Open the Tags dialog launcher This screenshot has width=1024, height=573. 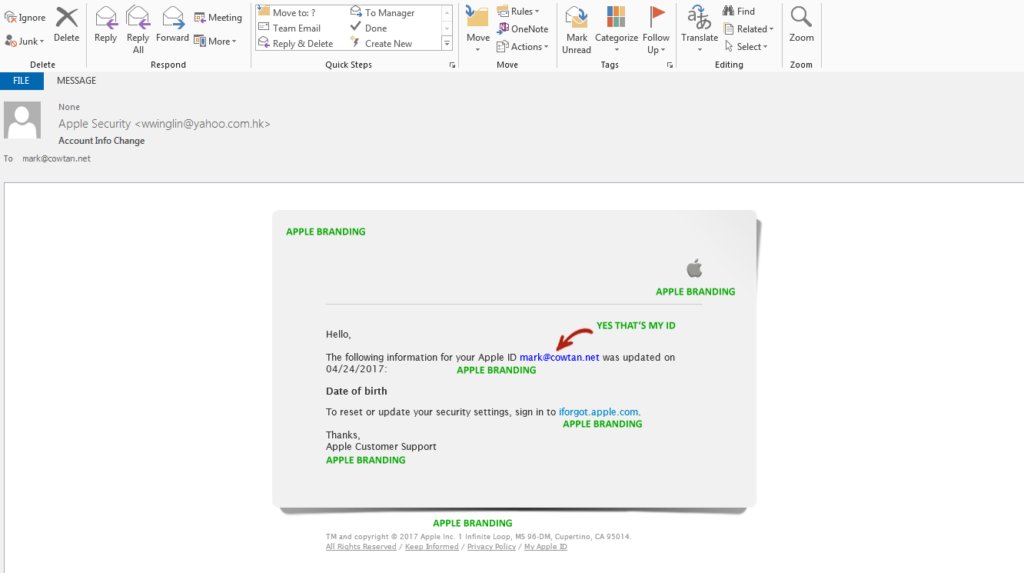(669, 65)
